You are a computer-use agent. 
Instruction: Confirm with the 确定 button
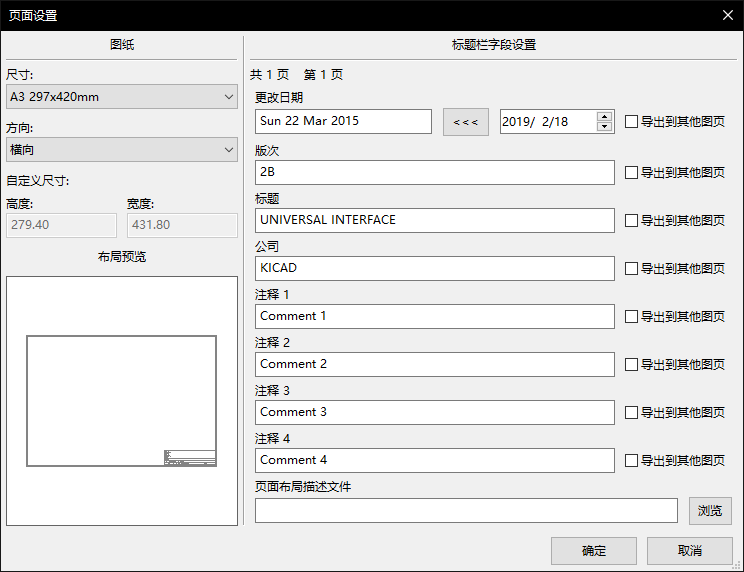click(x=593, y=551)
